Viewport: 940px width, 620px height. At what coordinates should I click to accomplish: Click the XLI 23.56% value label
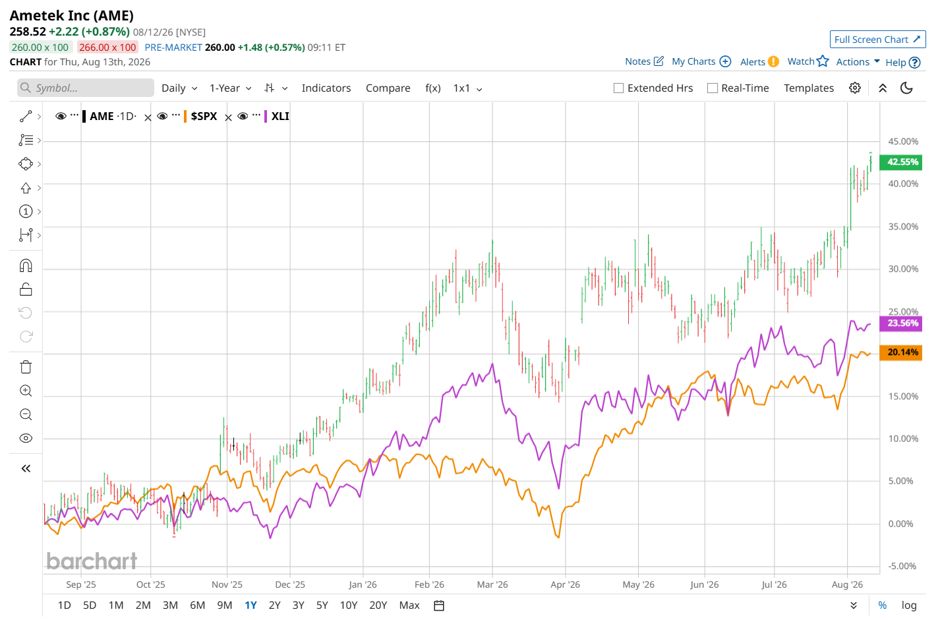(901, 323)
